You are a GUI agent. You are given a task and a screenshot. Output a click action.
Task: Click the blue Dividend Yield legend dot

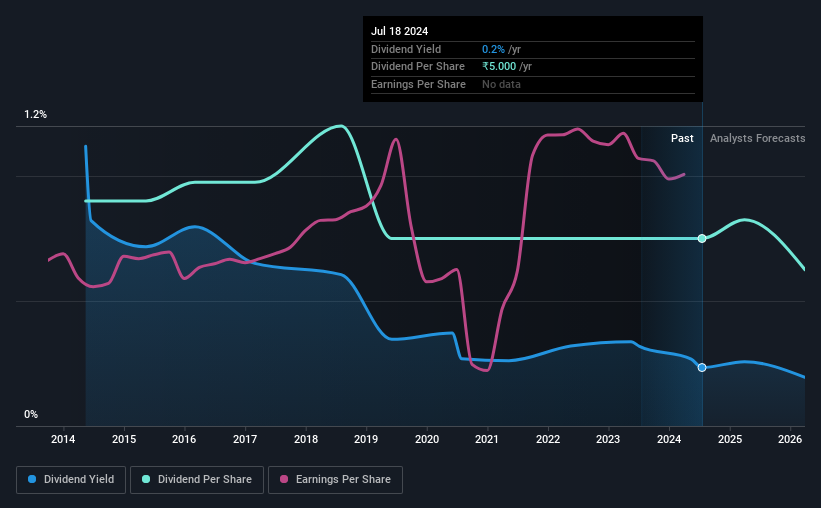point(32,479)
